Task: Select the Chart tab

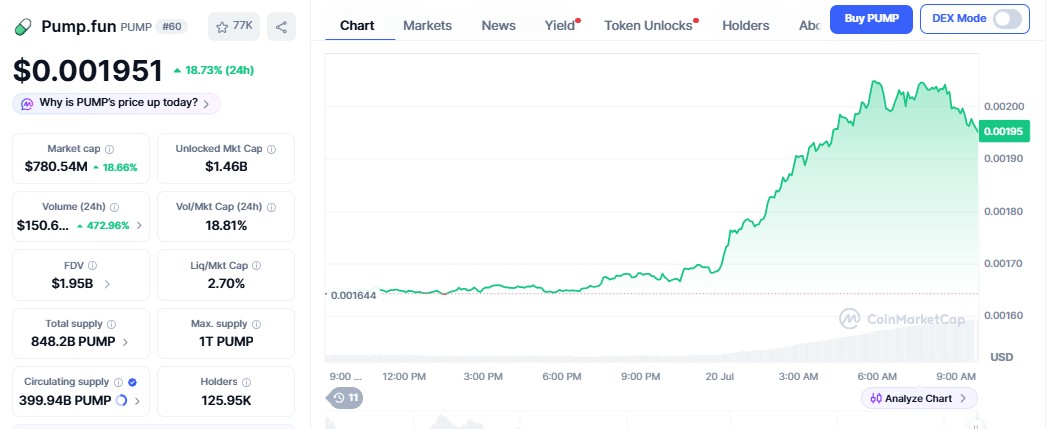Action: click(x=357, y=25)
